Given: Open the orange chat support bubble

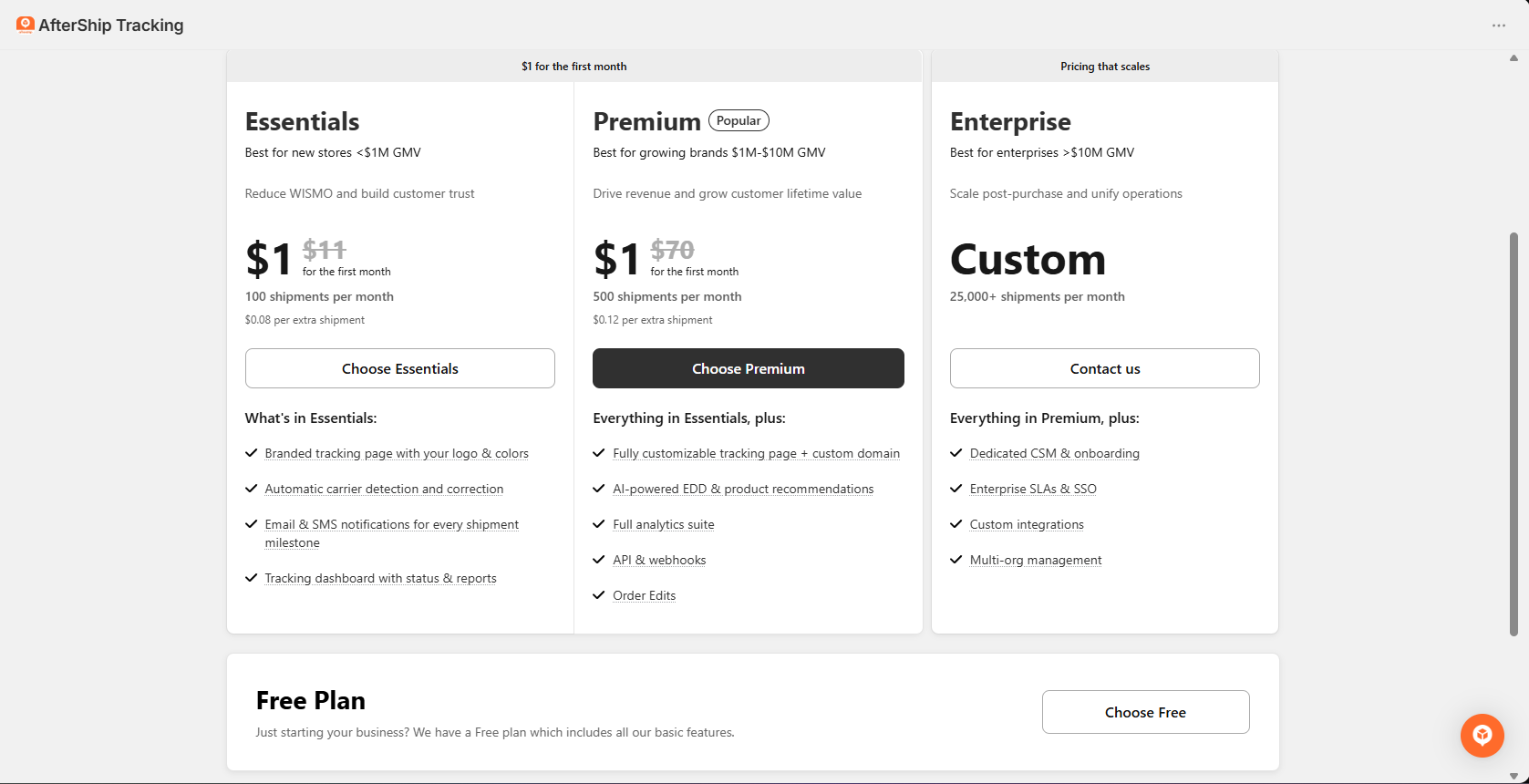Looking at the screenshot, I should point(1483,736).
